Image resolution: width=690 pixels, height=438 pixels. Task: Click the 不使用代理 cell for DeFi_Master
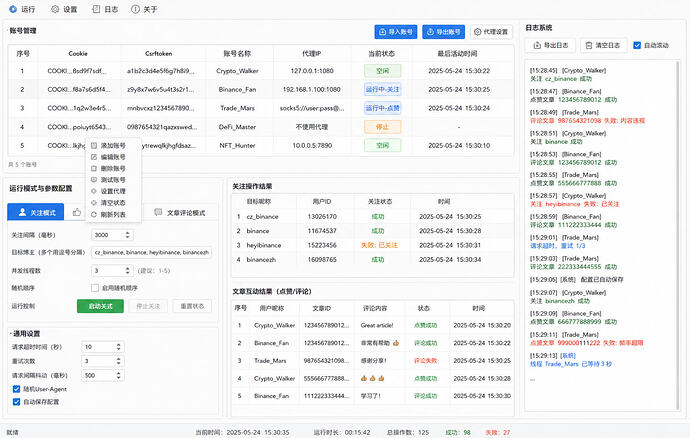312,127
